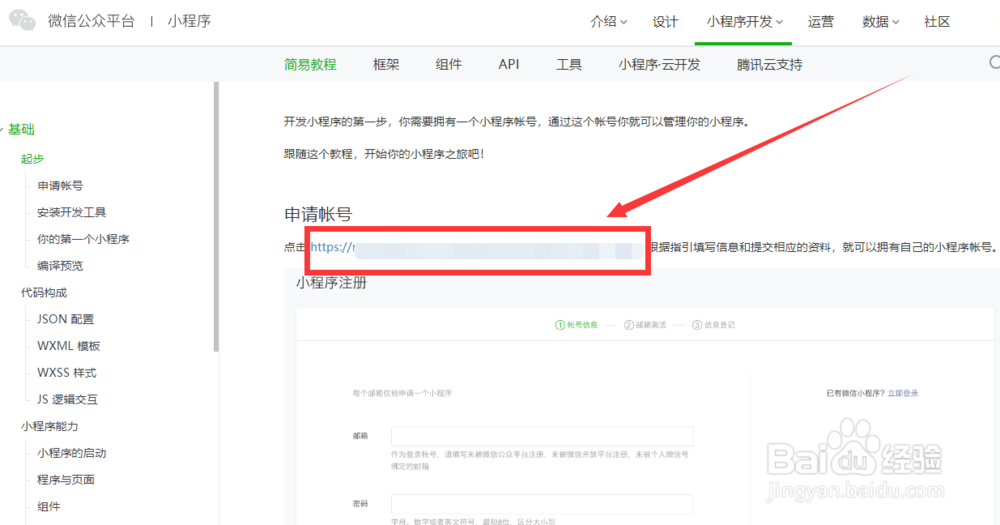Open the 腾讯云支持 tab
This screenshot has height=525, width=1000.
click(769, 64)
